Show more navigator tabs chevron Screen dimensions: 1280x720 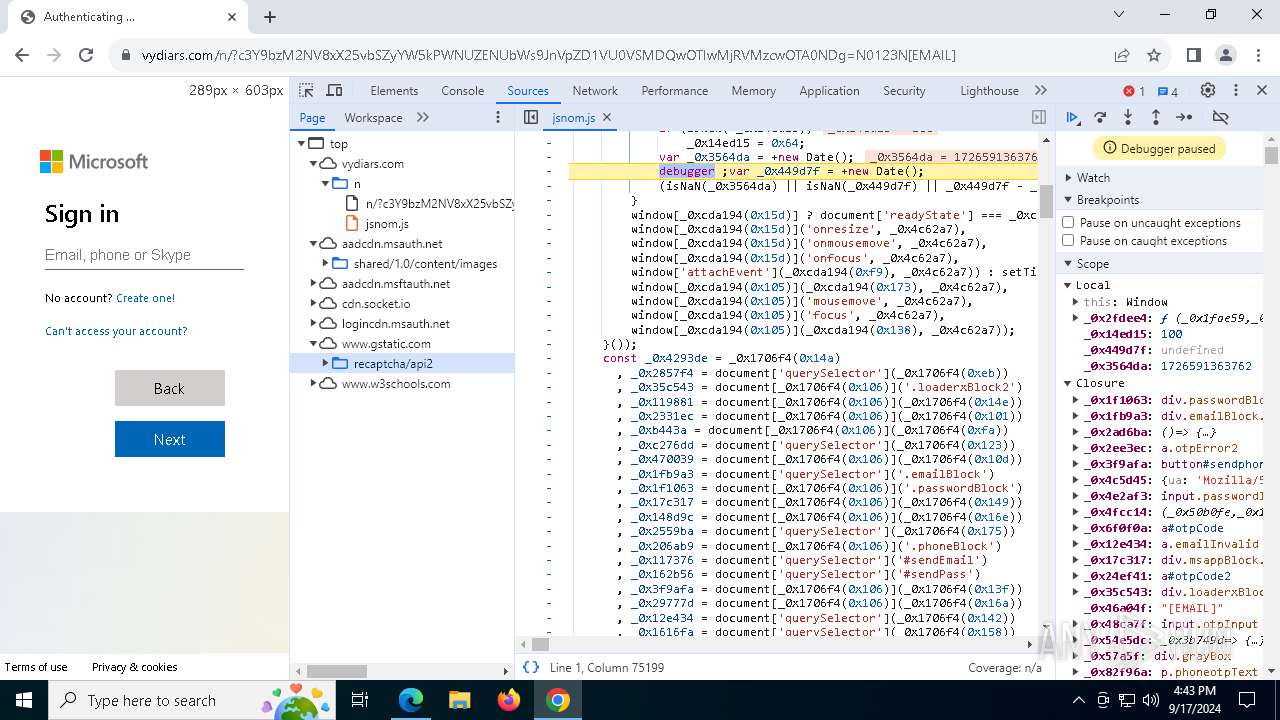point(423,117)
